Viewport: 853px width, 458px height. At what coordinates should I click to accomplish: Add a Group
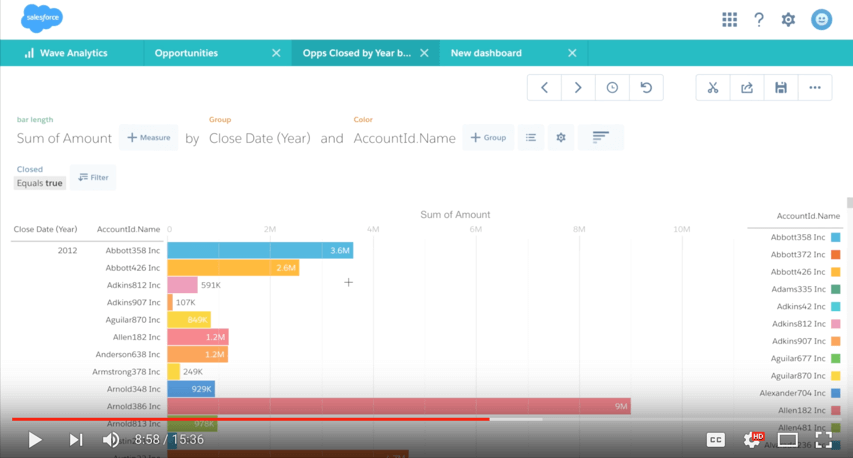pyautogui.click(x=488, y=138)
